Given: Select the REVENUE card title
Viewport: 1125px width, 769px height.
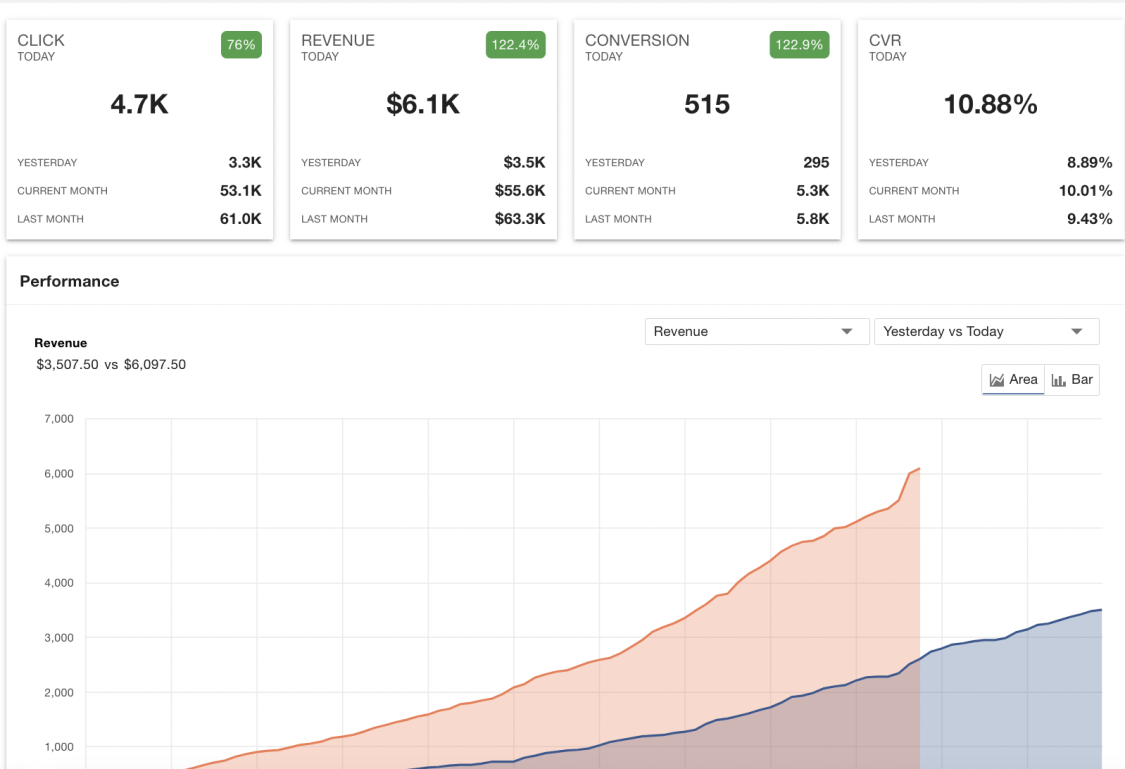Looking at the screenshot, I should tap(338, 40).
